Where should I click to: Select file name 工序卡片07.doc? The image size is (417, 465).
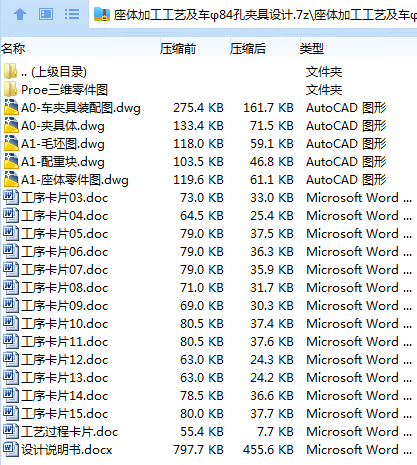[x=65, y=270]
